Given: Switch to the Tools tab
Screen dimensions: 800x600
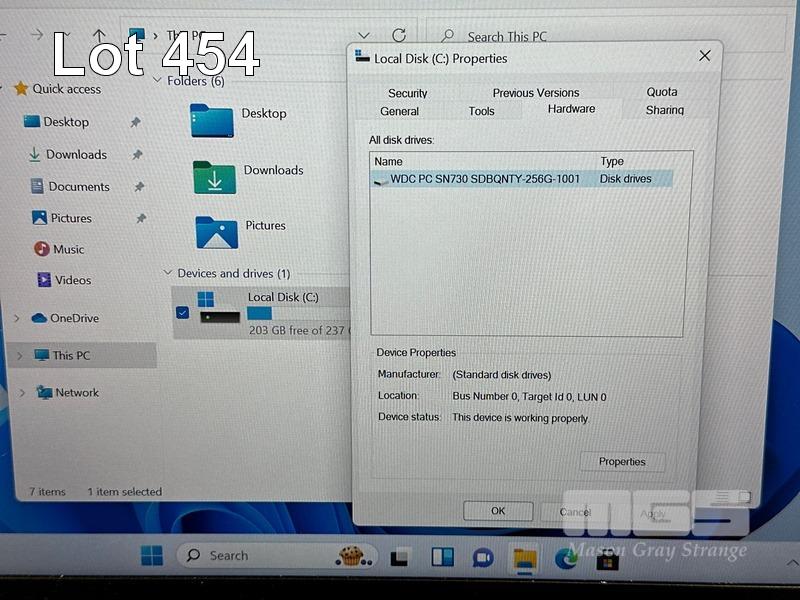Looking at the screenshot, I should click(481, 111).
